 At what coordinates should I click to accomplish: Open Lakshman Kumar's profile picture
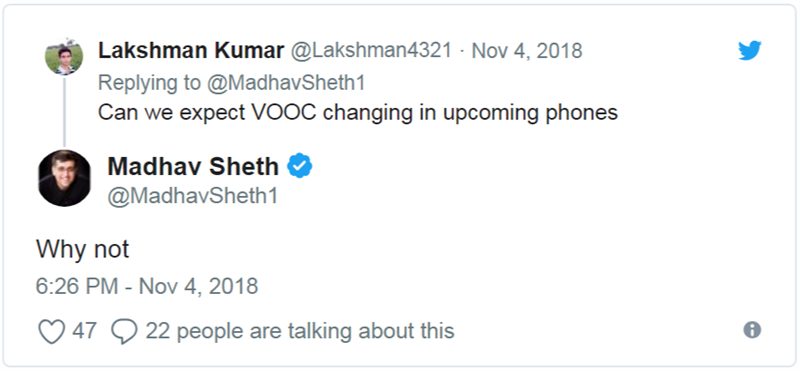click(64, 57)
